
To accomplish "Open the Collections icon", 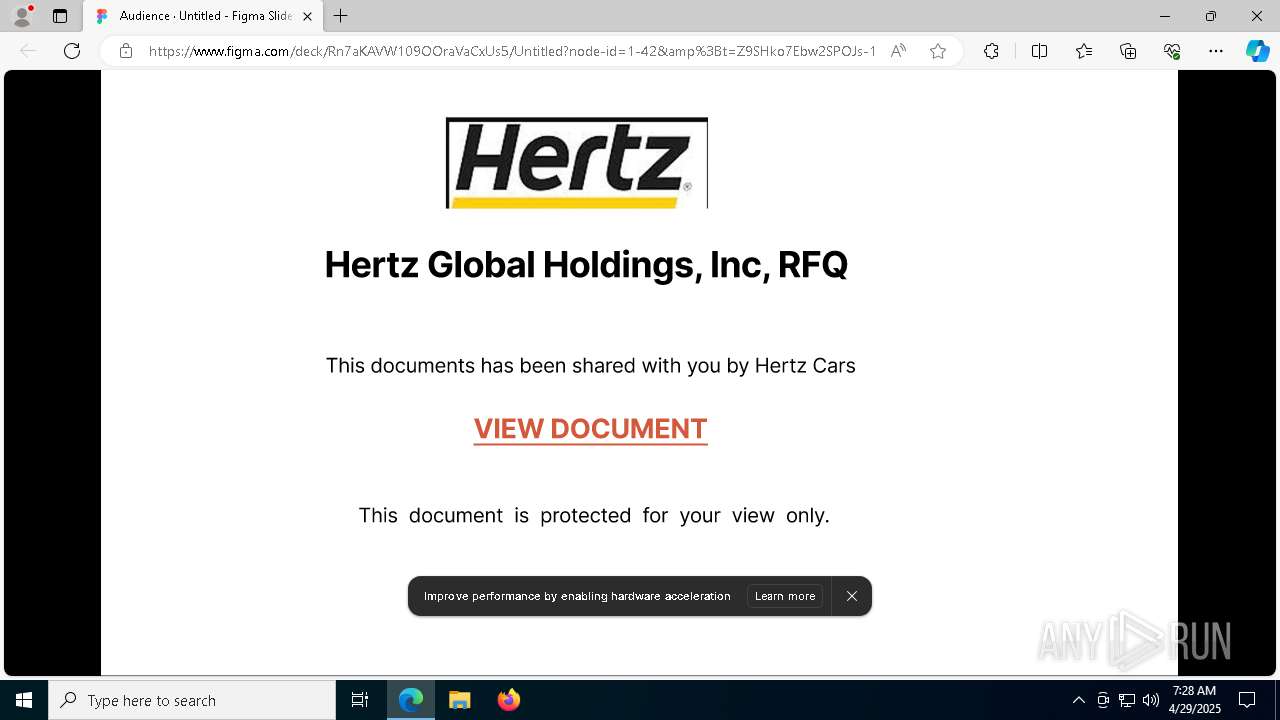I will pyautogui.click(x=1128, y=51).
